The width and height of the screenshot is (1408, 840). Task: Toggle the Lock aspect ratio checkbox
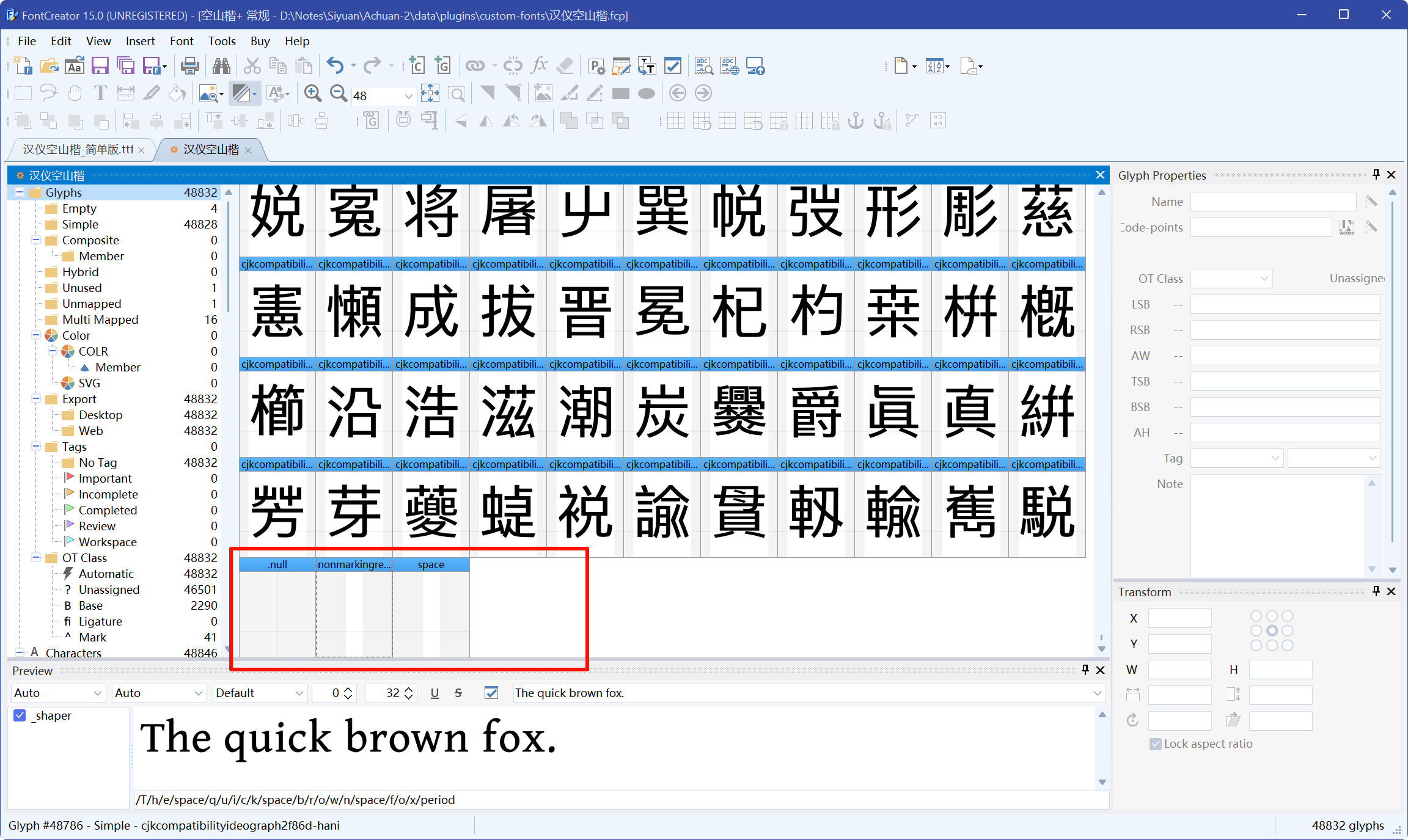1156,743
